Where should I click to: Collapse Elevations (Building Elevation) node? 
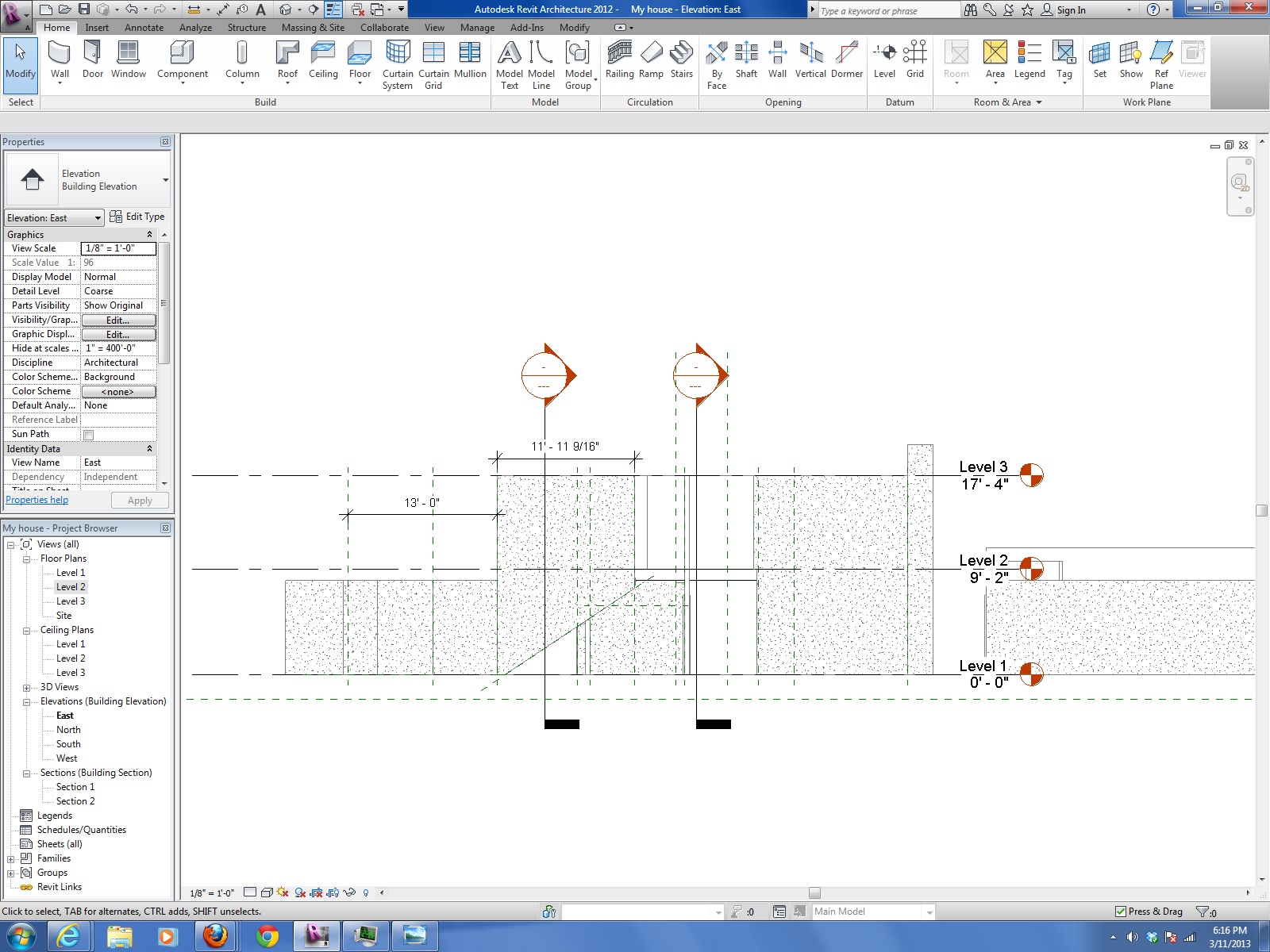26,702
